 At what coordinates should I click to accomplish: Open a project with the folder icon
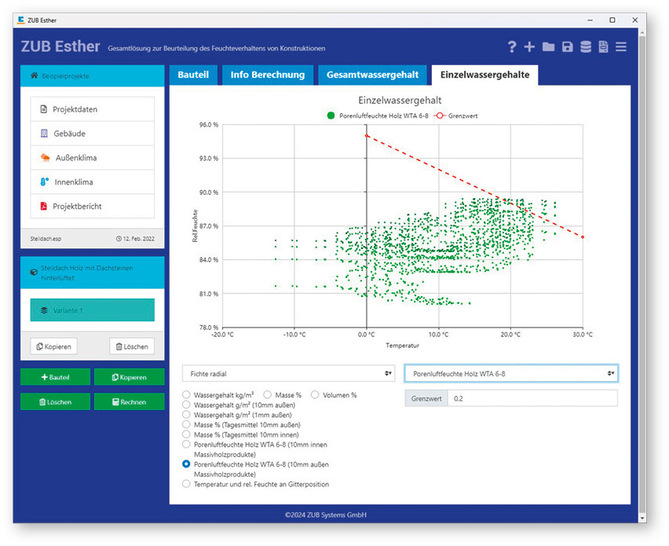(x=548, y=47)
